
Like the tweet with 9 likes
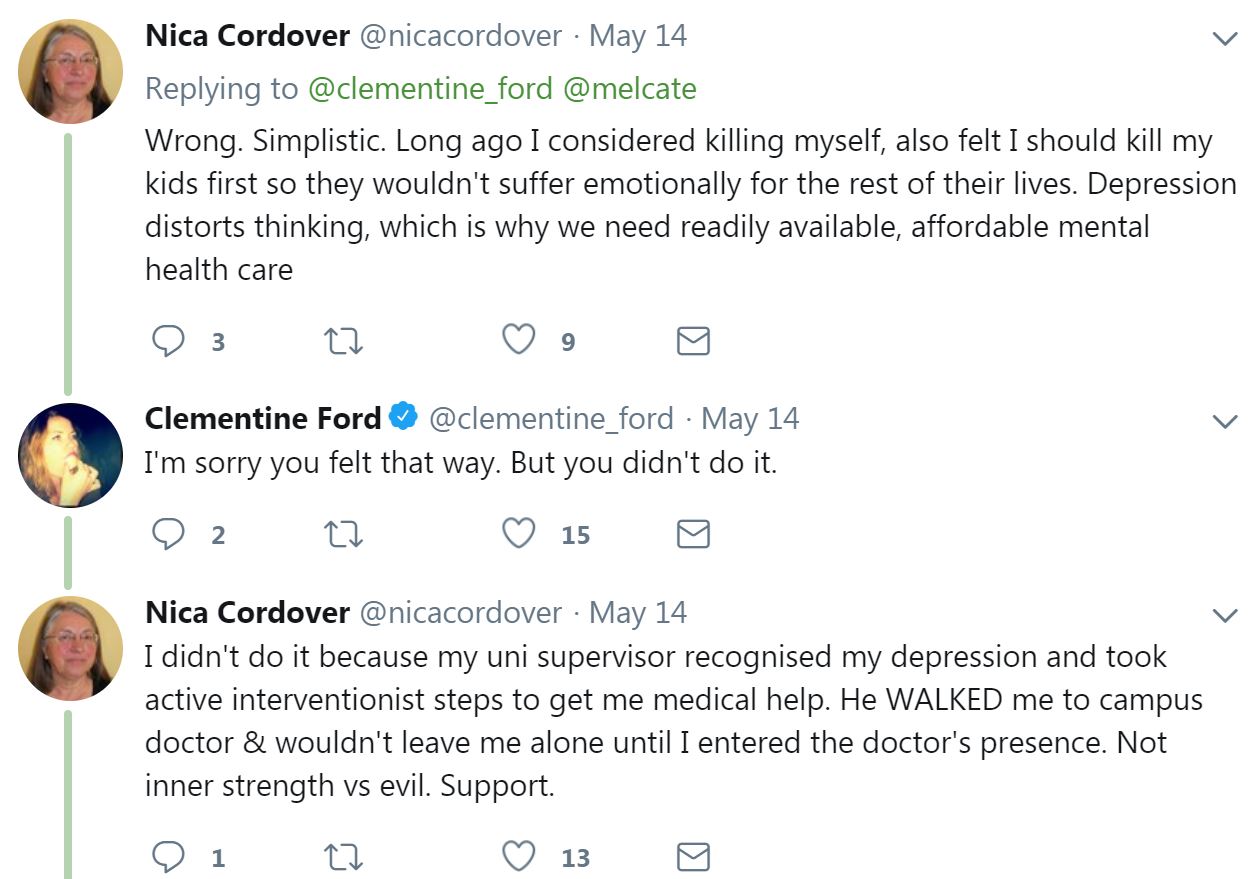518,341
